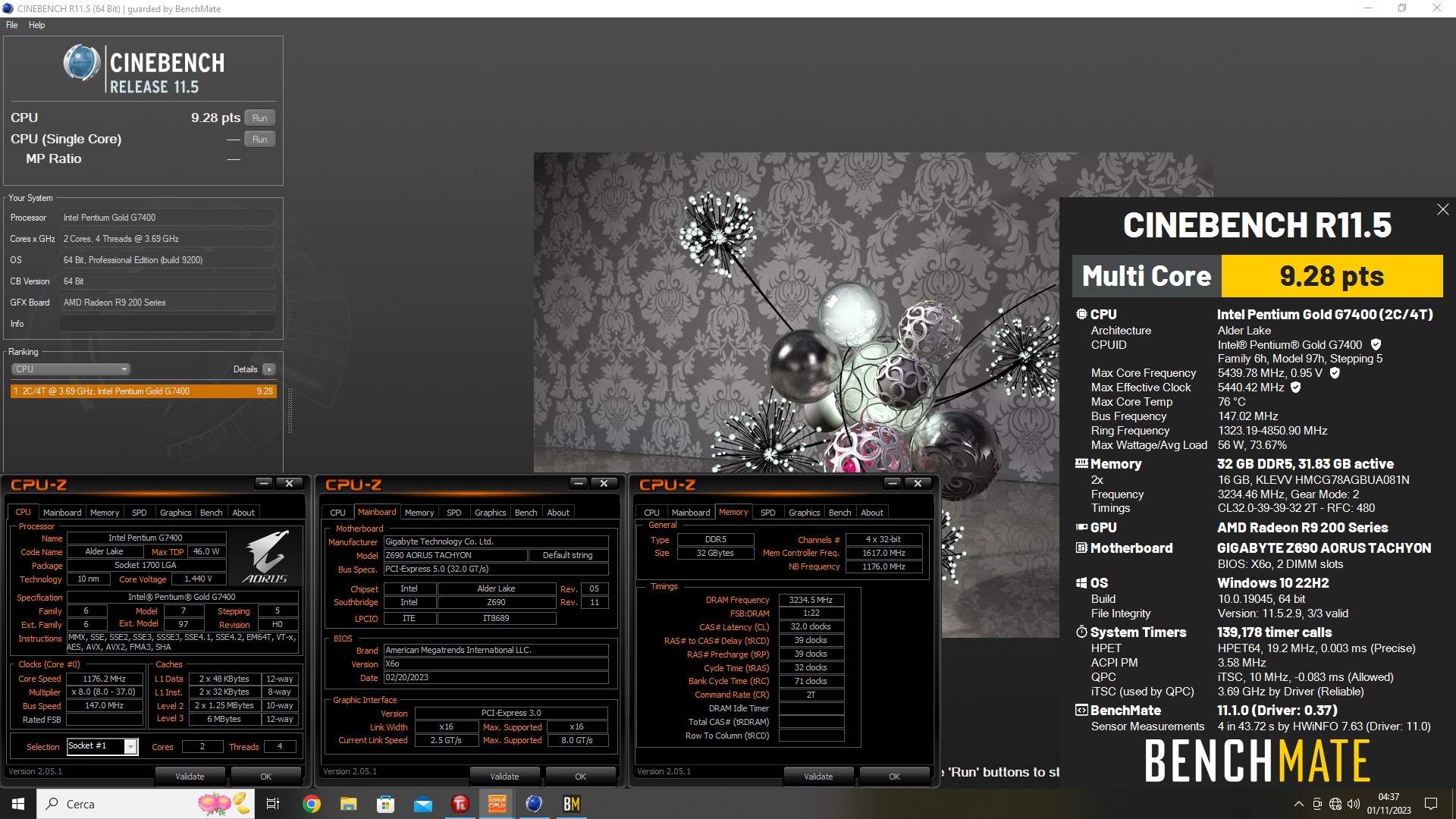
Task: Click OK in right CPU-Z window
Action: click(894, 777)
